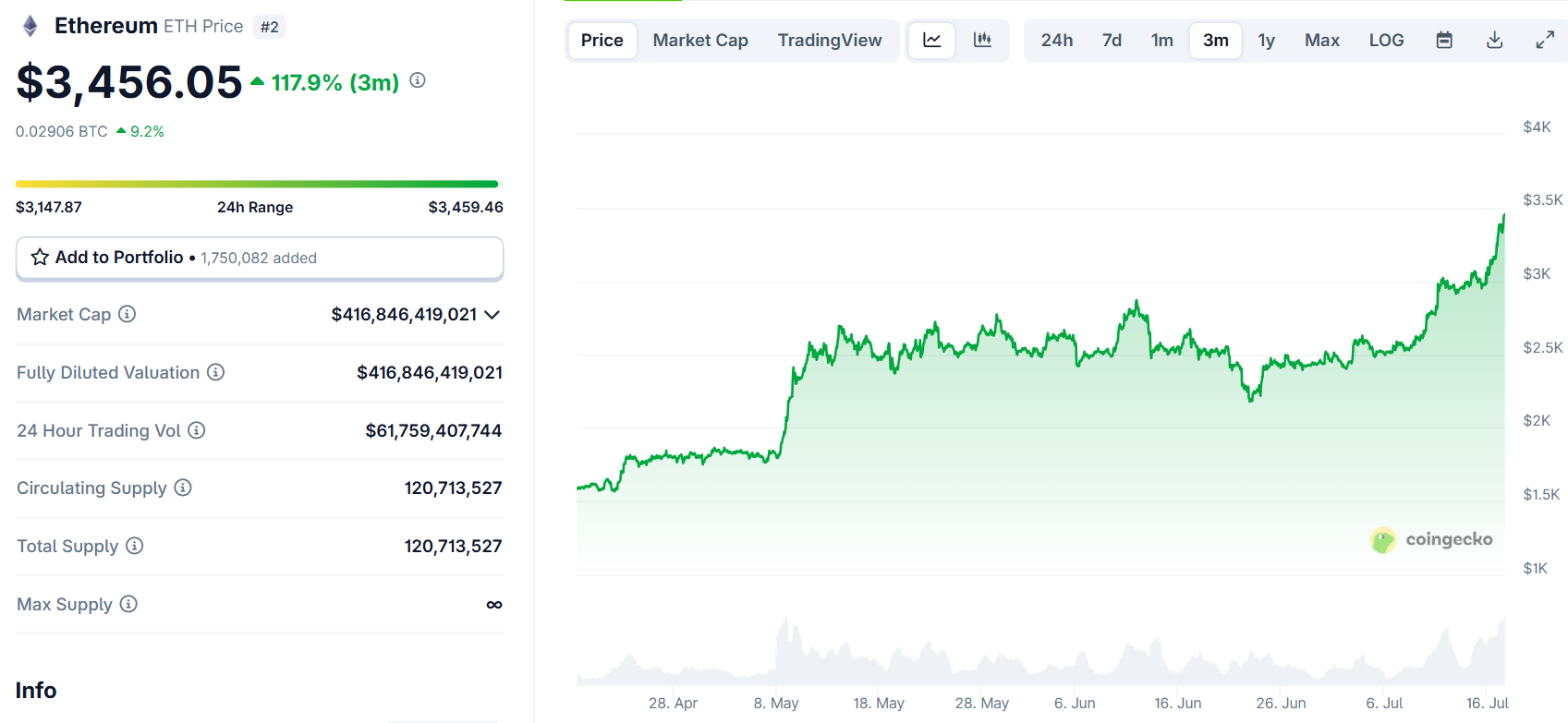Click the 26. Jun date label on chart axis
The width and height of the screenshot is (1568, 723).
[1281, 703]
